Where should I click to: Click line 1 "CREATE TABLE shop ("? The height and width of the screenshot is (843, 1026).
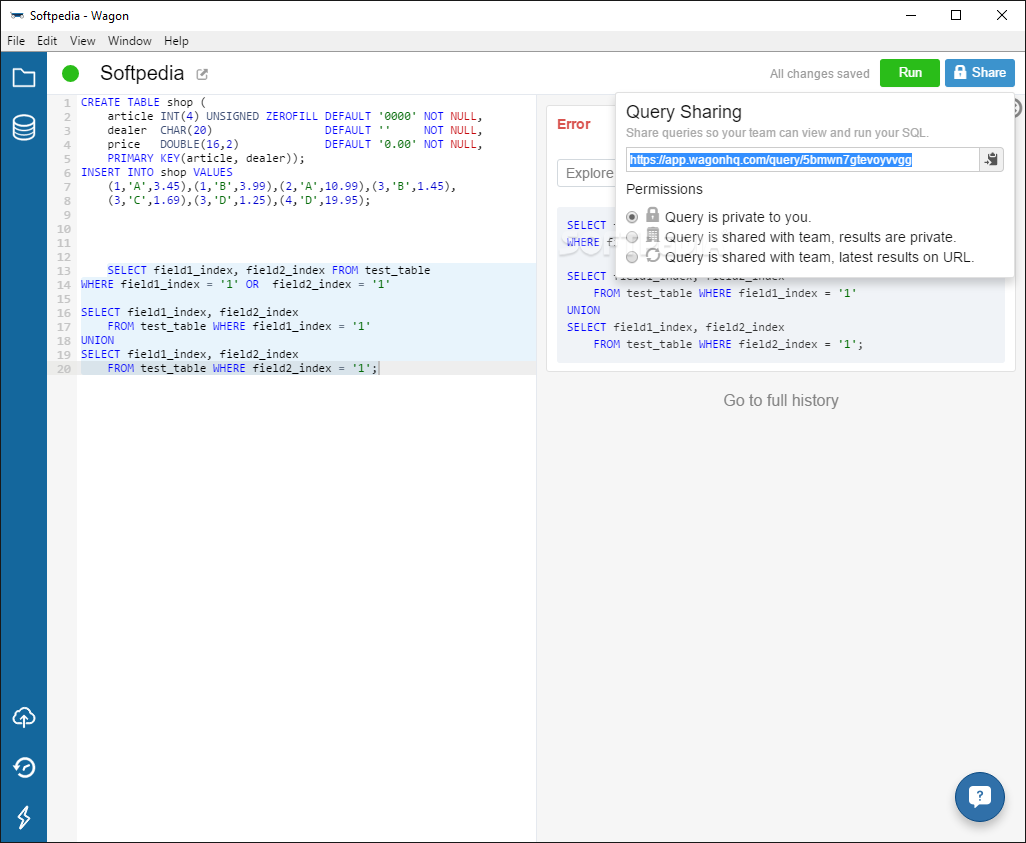[143, 102]
